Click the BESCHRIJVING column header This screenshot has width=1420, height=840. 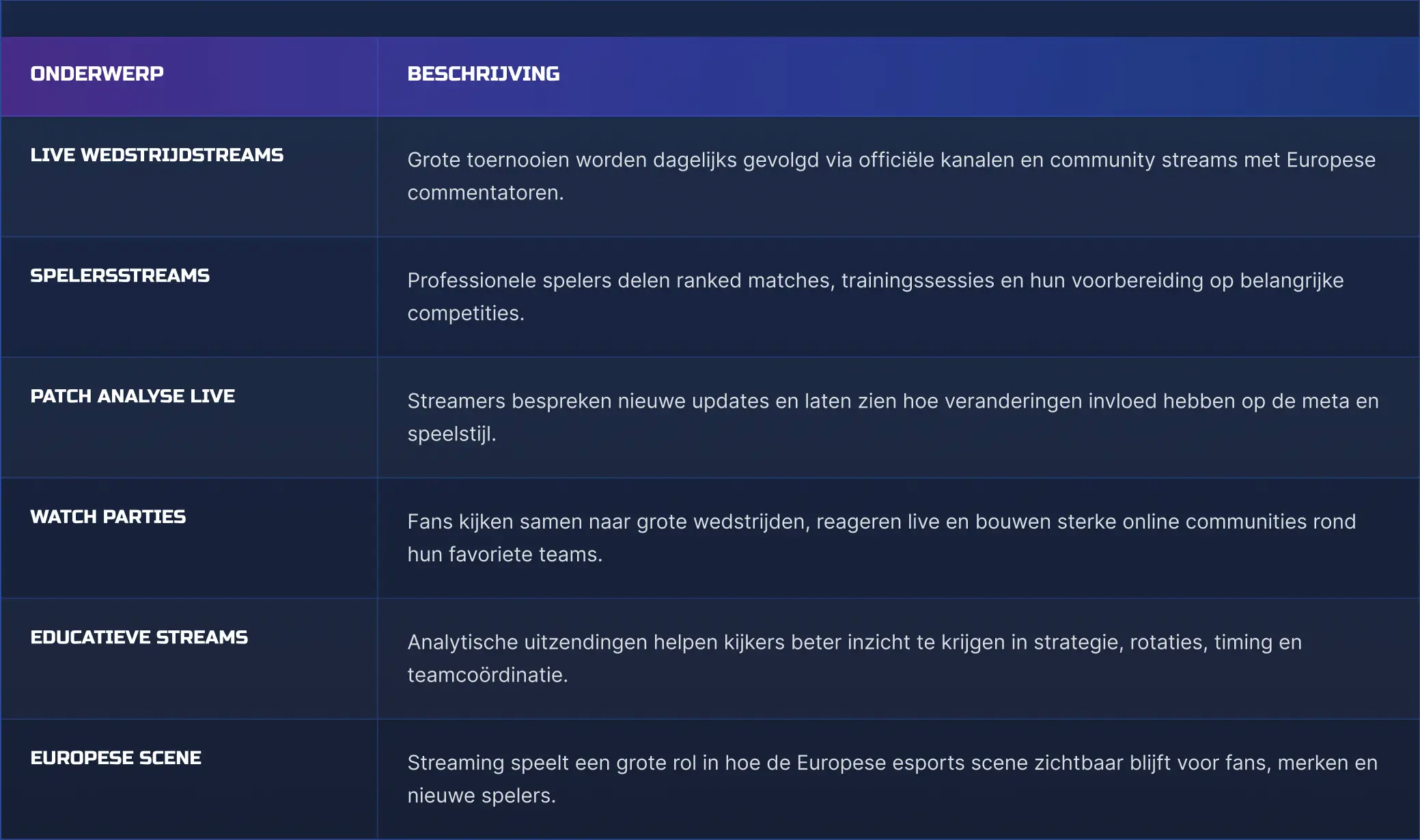483,74
